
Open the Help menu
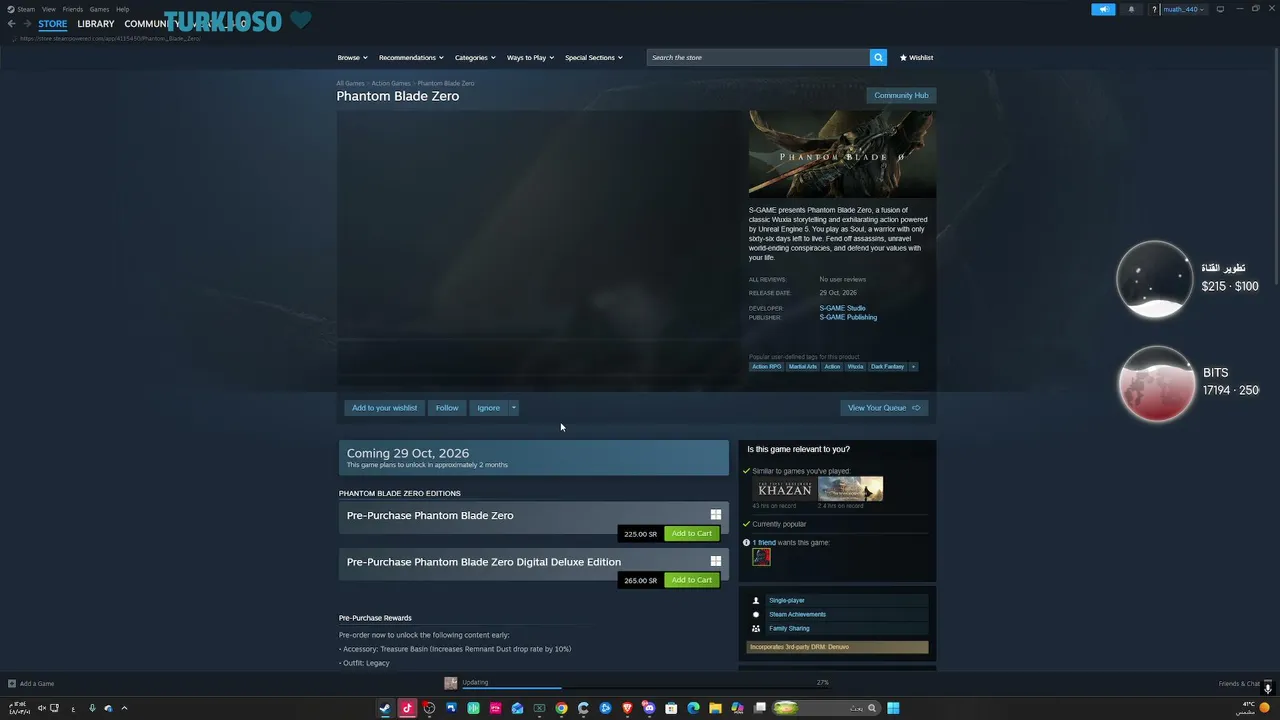(x=122, y=9)
